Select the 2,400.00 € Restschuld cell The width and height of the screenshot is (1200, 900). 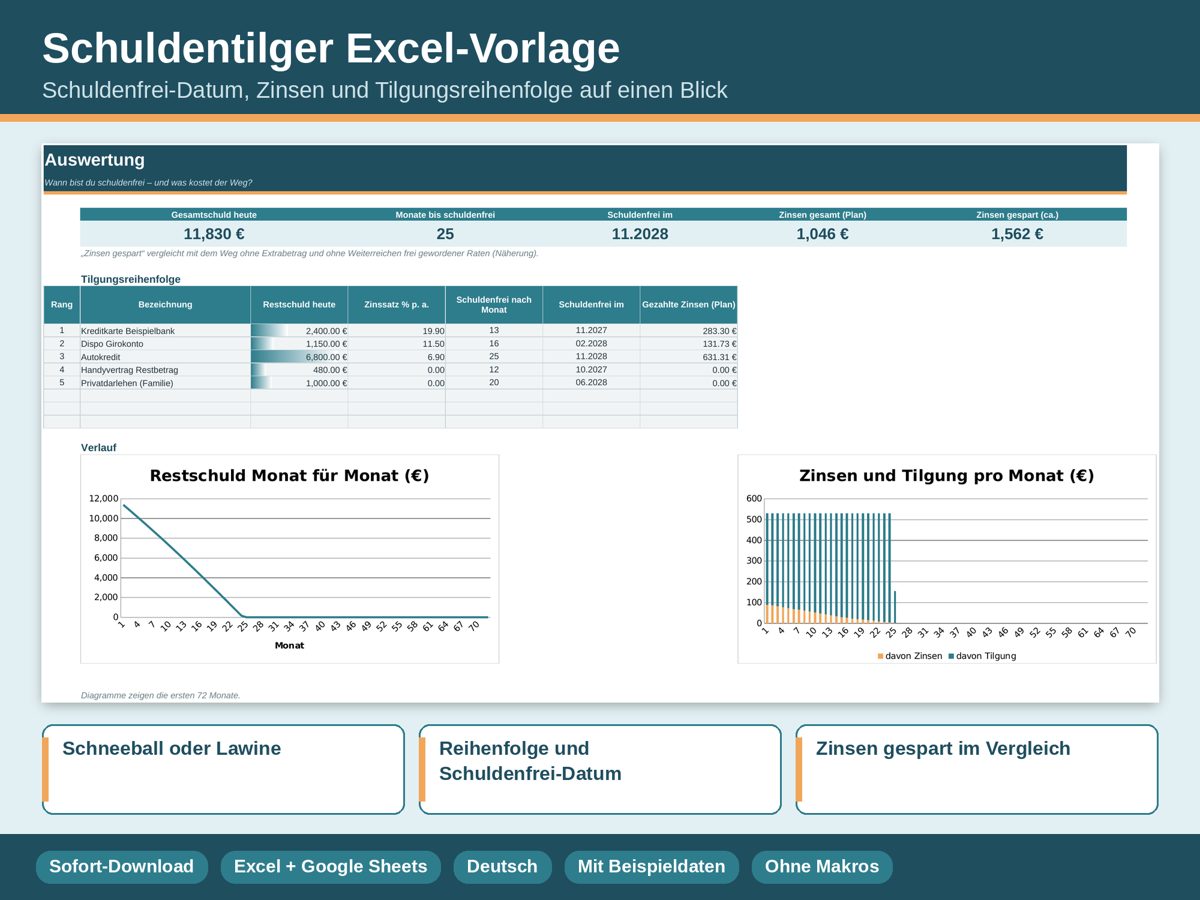(299, 331)
